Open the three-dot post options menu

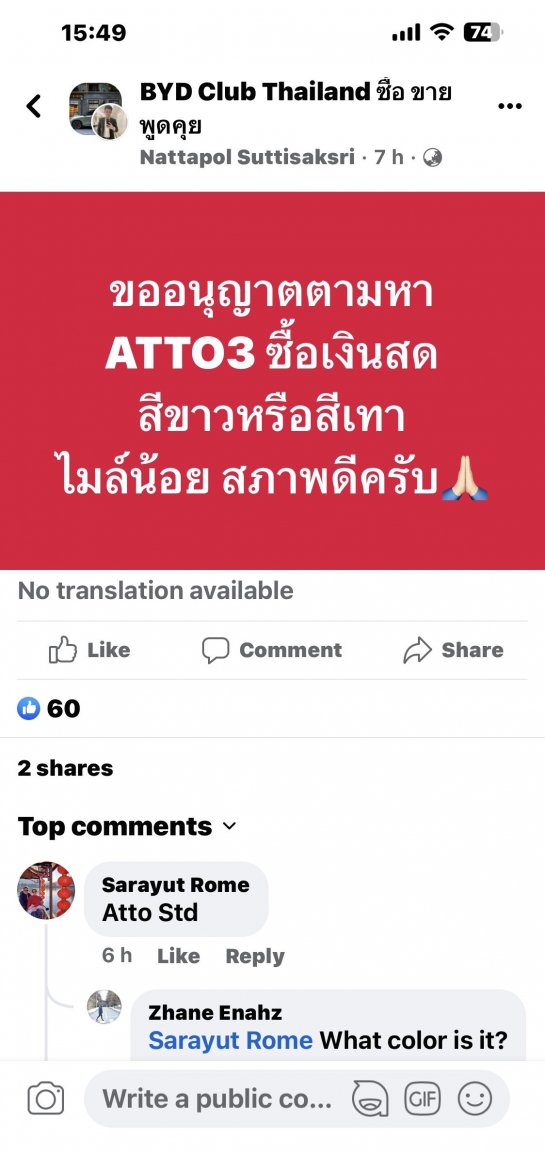pos(509,107)
